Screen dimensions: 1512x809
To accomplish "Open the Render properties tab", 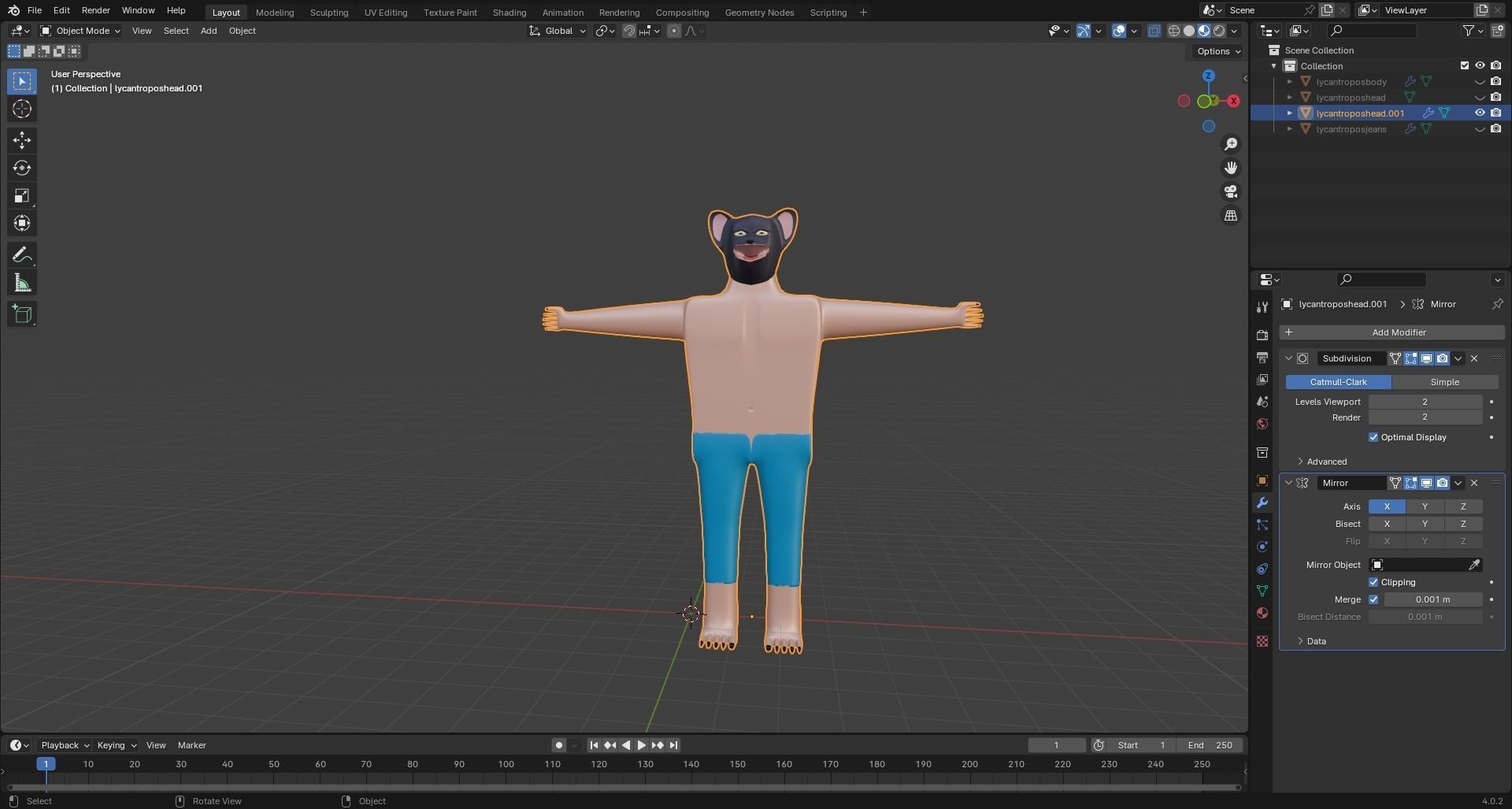I will click(1262, 336).
